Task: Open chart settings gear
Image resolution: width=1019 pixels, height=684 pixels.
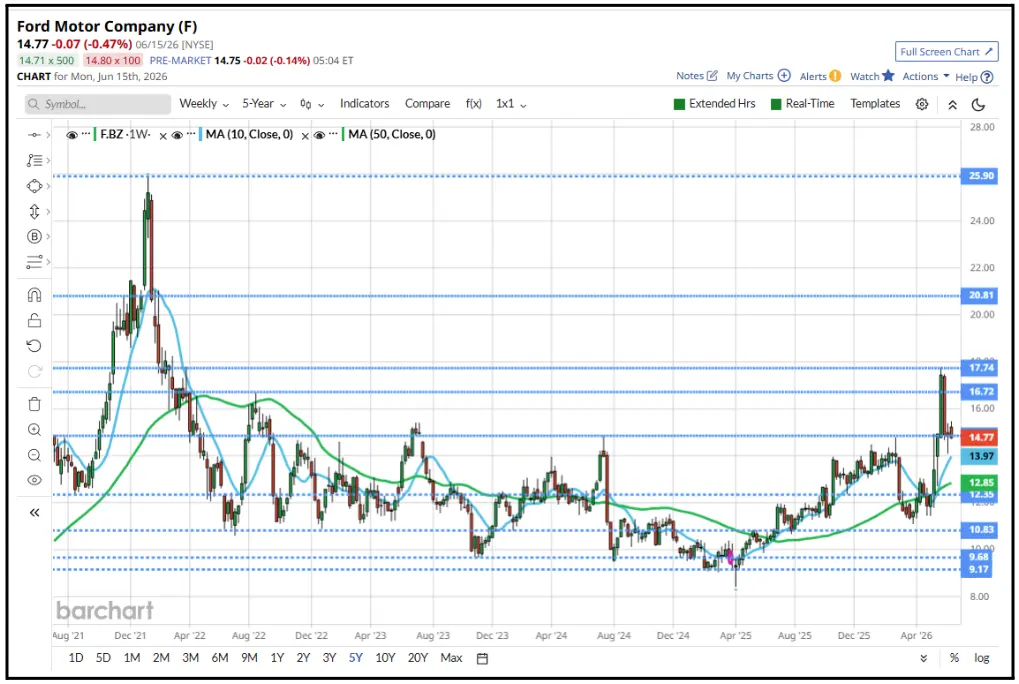Action: pyautogui.click(x=922, y=104)
